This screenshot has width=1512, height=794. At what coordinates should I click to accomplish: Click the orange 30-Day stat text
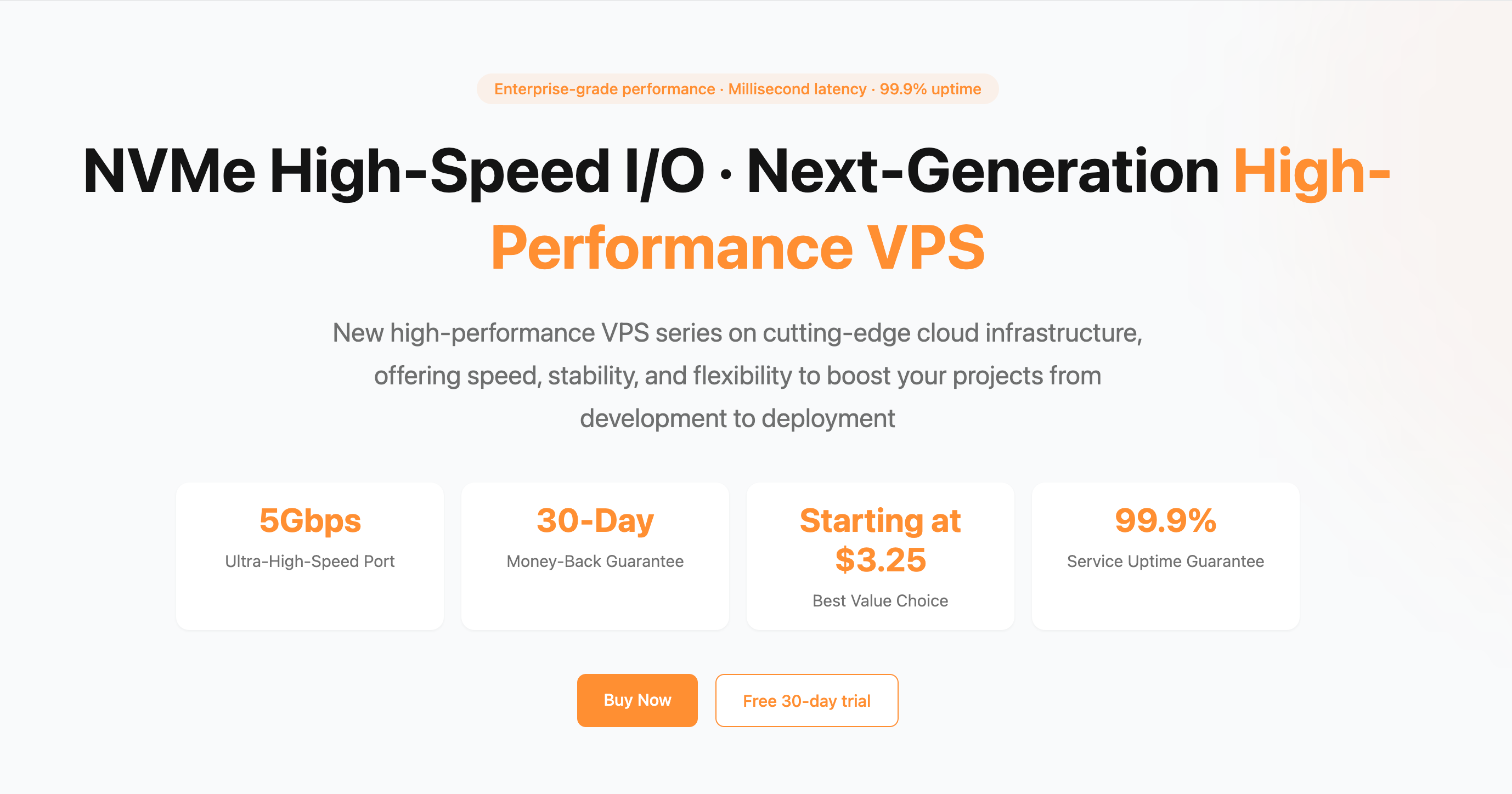pos(595,520)
